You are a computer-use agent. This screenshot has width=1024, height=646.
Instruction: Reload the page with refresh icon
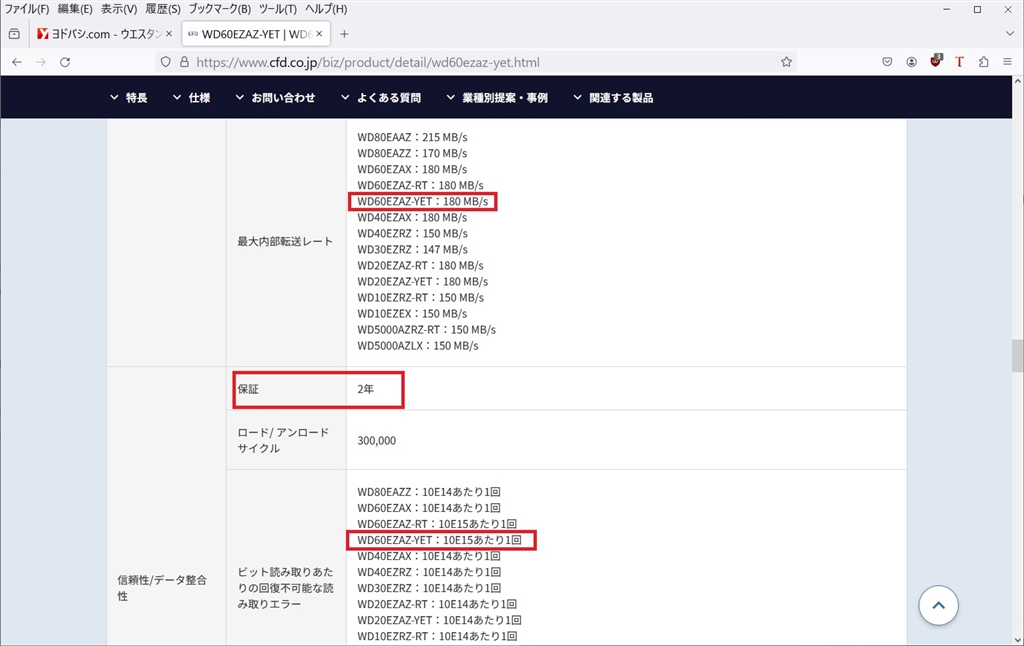(x=65, y=62)
